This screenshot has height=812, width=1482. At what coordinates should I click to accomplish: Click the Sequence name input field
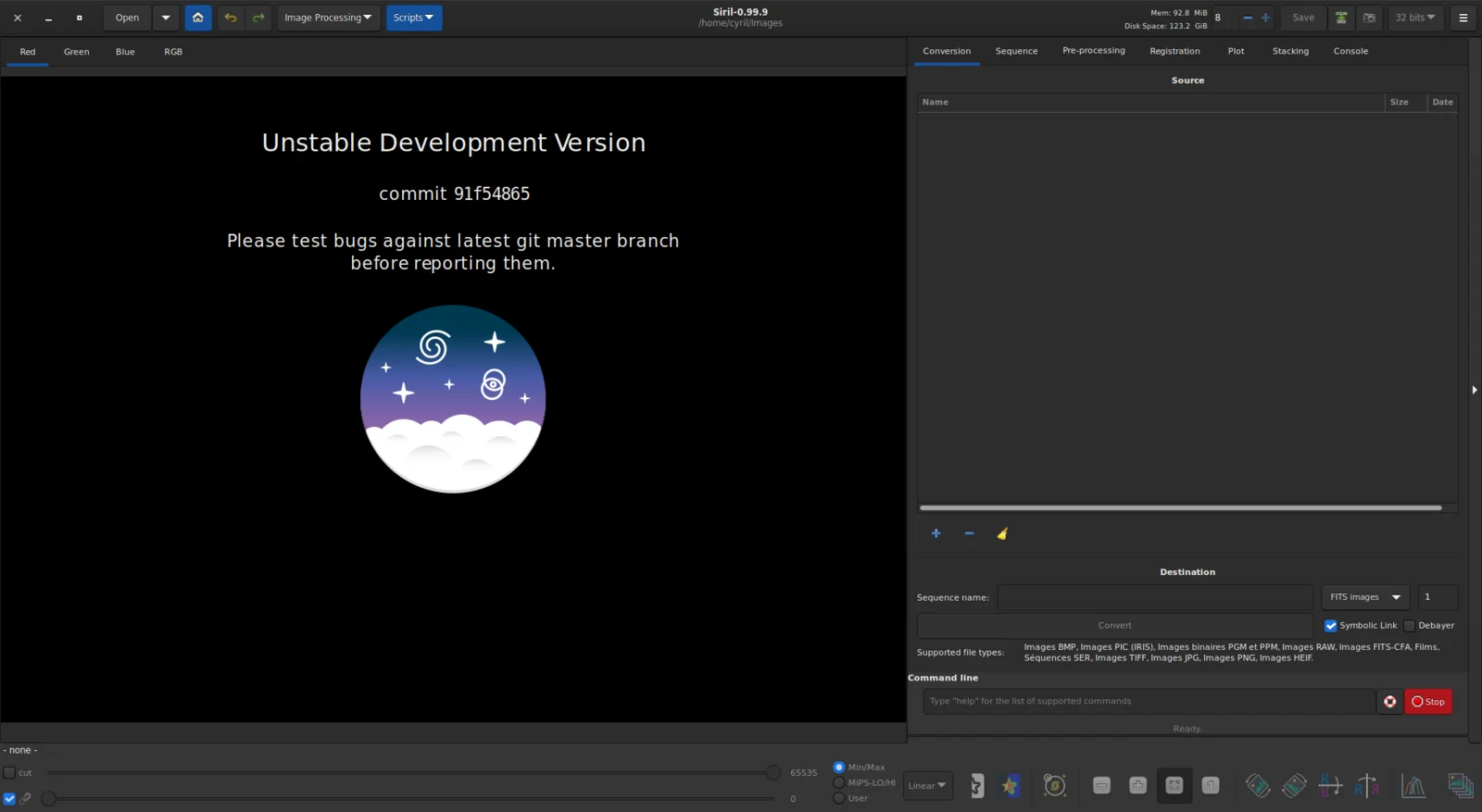(x=1155, y=597)
